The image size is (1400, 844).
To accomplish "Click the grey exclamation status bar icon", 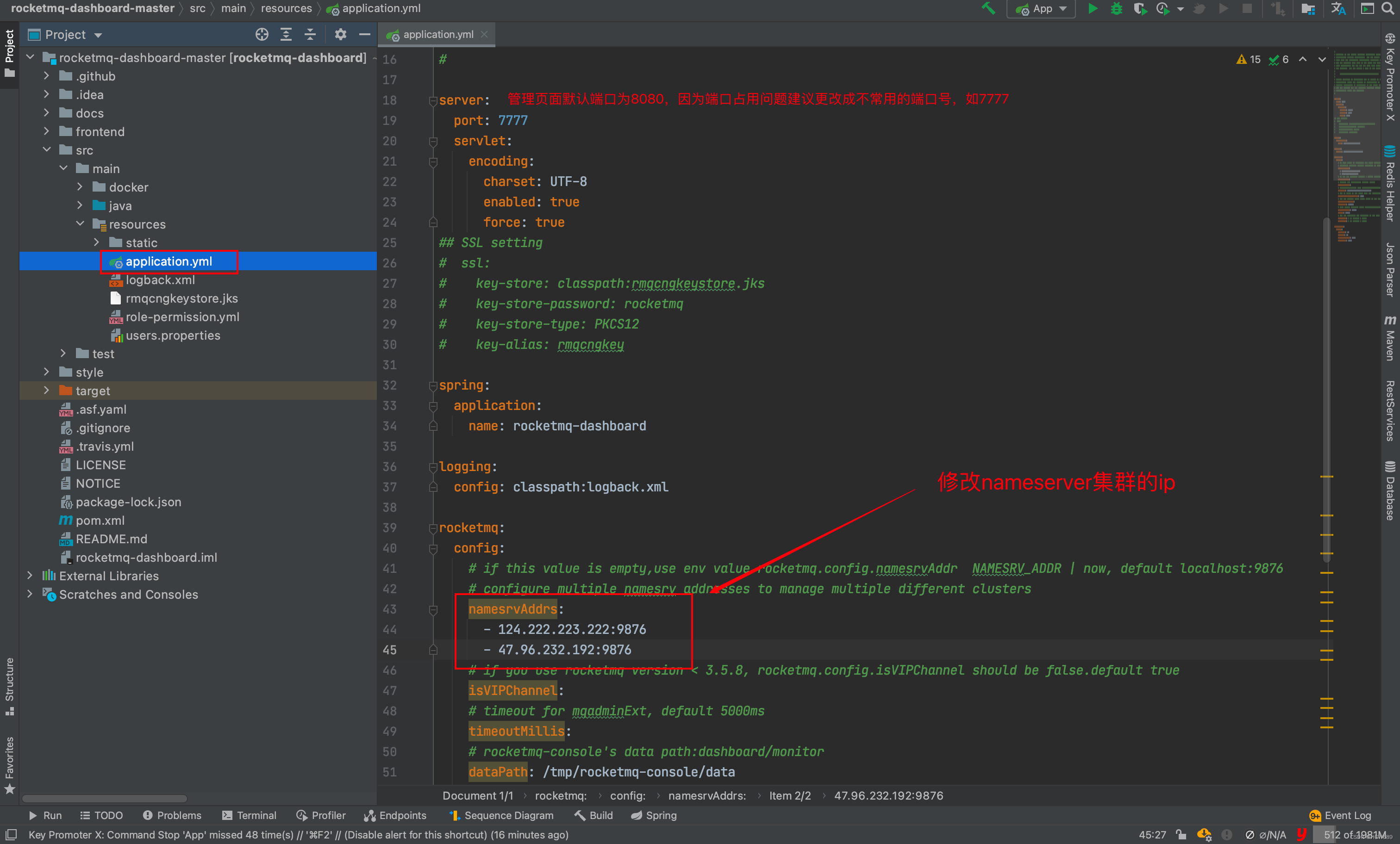I will click(x=1227, y=834).
